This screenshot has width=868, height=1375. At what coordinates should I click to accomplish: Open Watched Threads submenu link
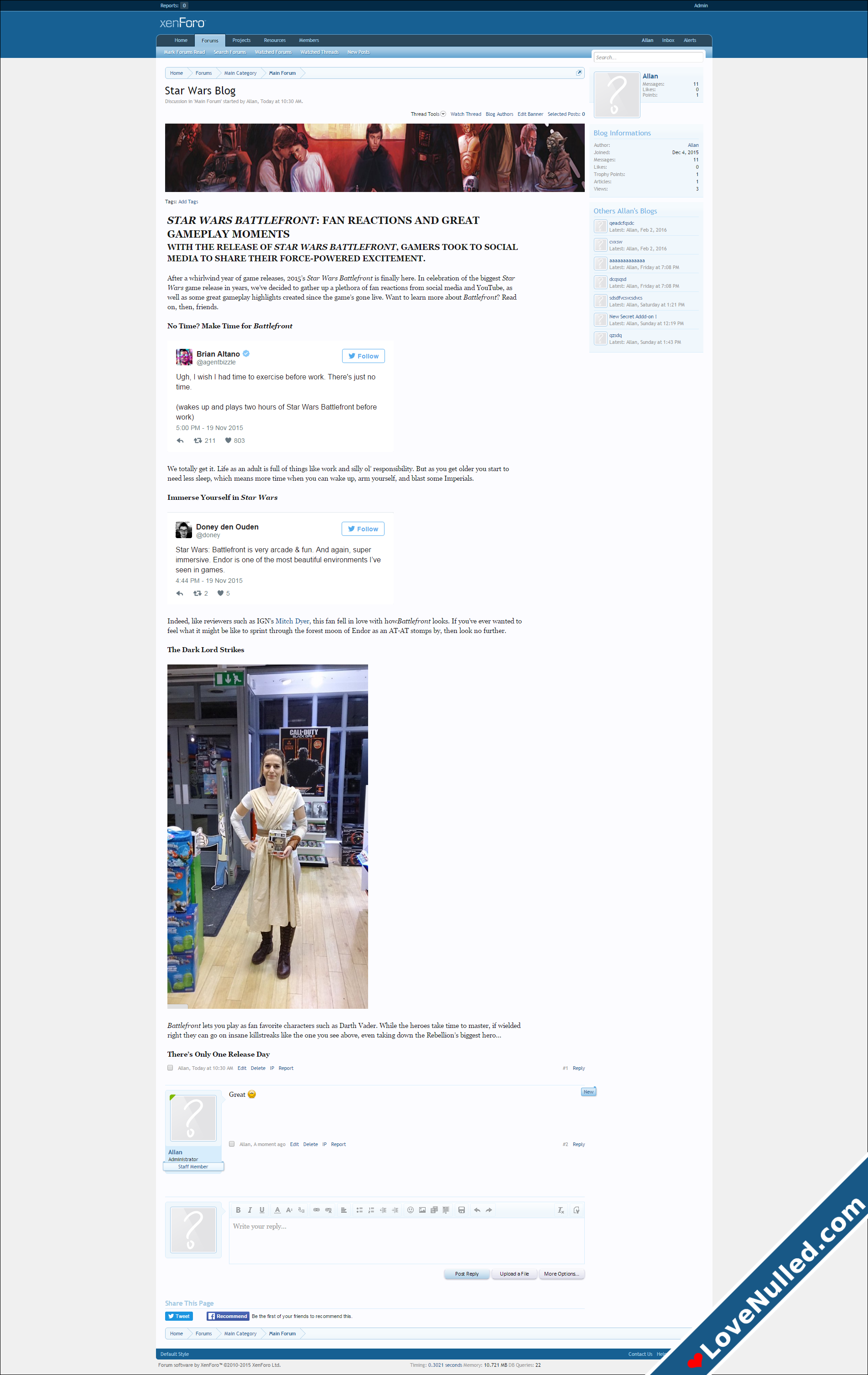319,52
